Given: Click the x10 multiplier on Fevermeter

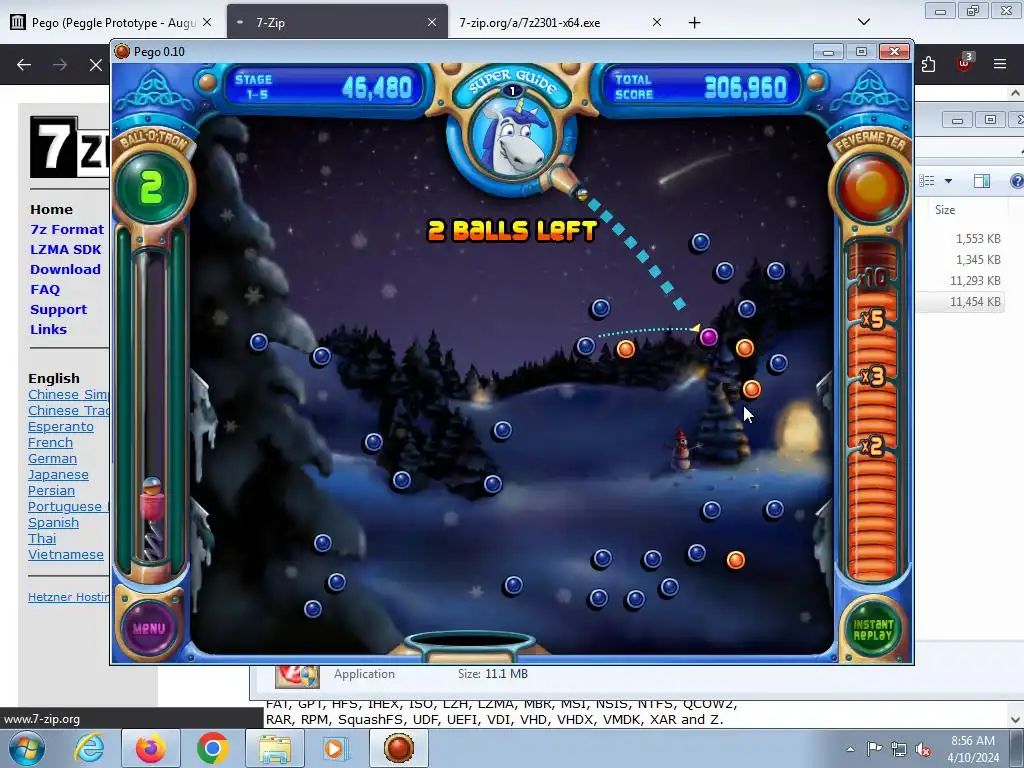Looking at the screenshot, I should (x=872, y=280).
